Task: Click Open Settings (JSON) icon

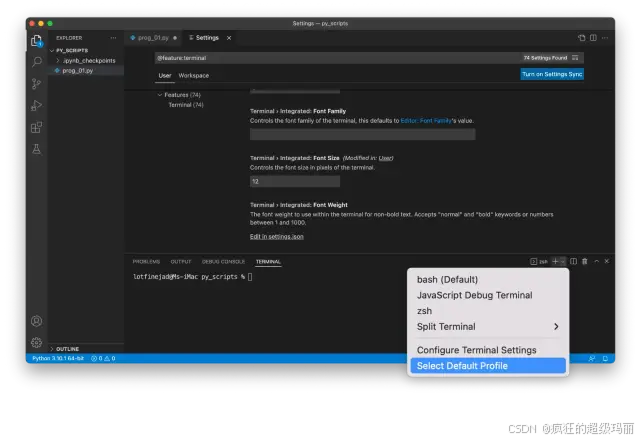Action: pos(582,38)
